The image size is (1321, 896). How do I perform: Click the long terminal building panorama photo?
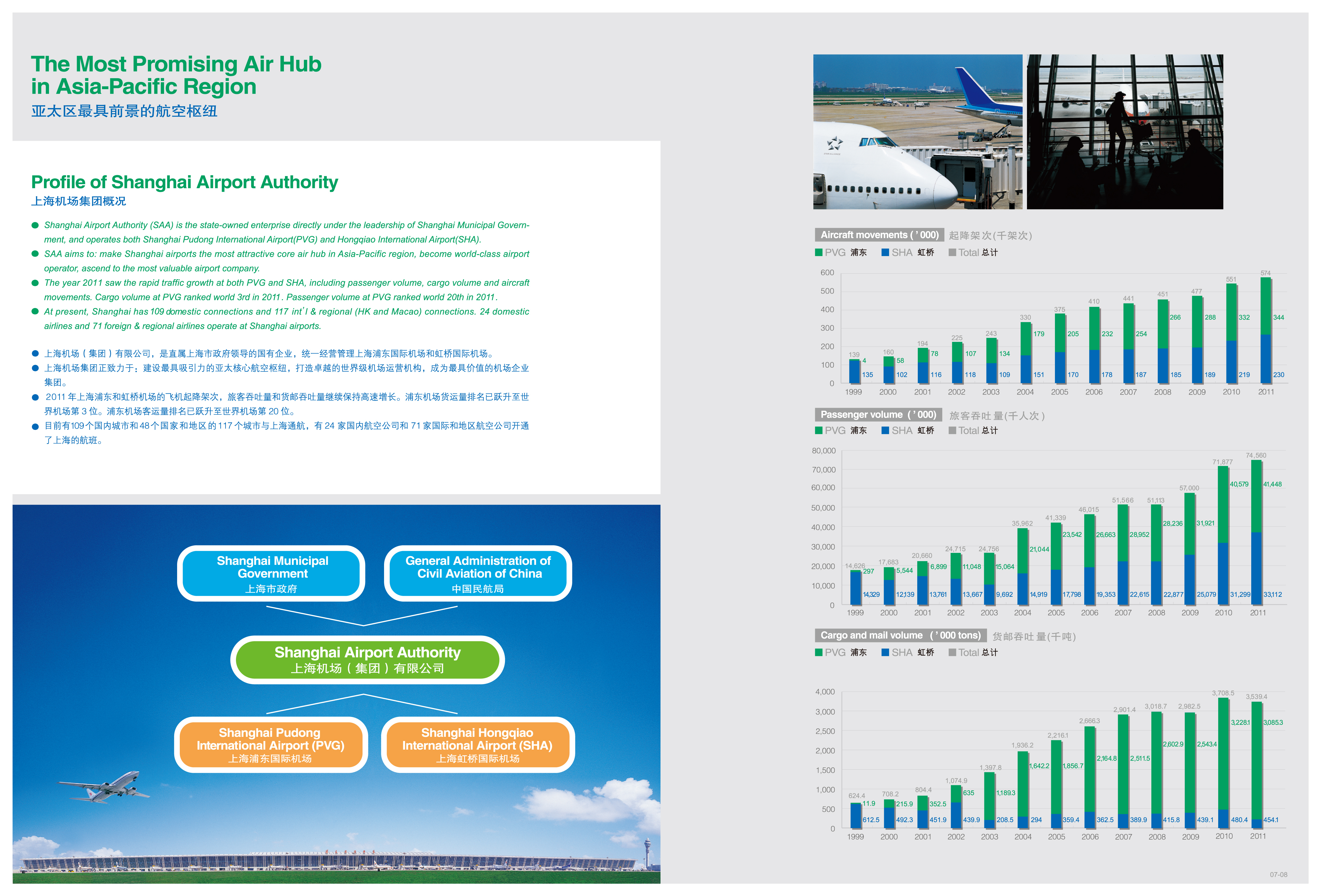[336, 862]
